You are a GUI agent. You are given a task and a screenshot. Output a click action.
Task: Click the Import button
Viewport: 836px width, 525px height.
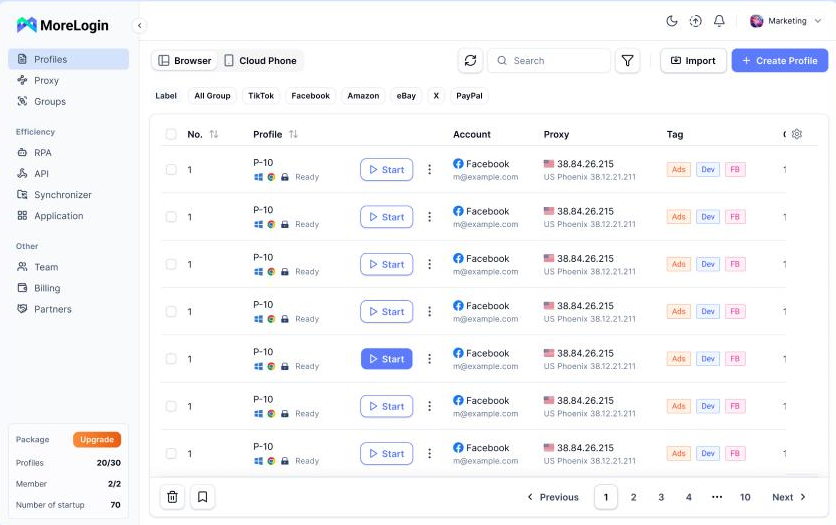693,61
